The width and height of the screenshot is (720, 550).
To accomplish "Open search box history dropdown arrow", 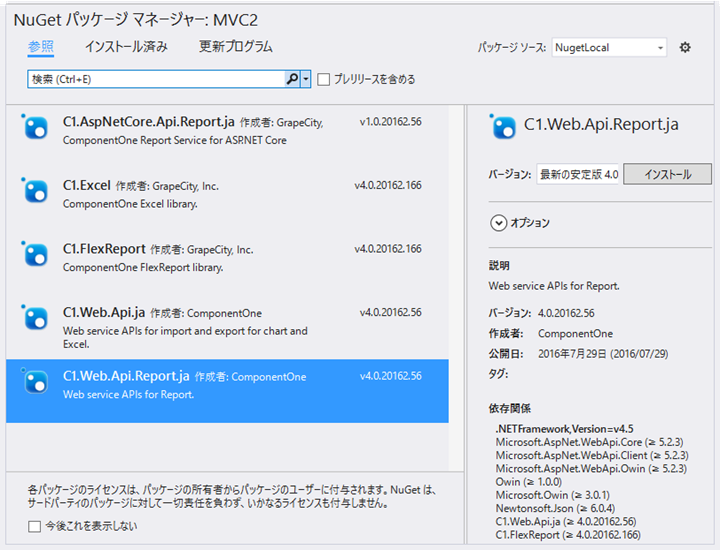I will (x=306, y=79).
